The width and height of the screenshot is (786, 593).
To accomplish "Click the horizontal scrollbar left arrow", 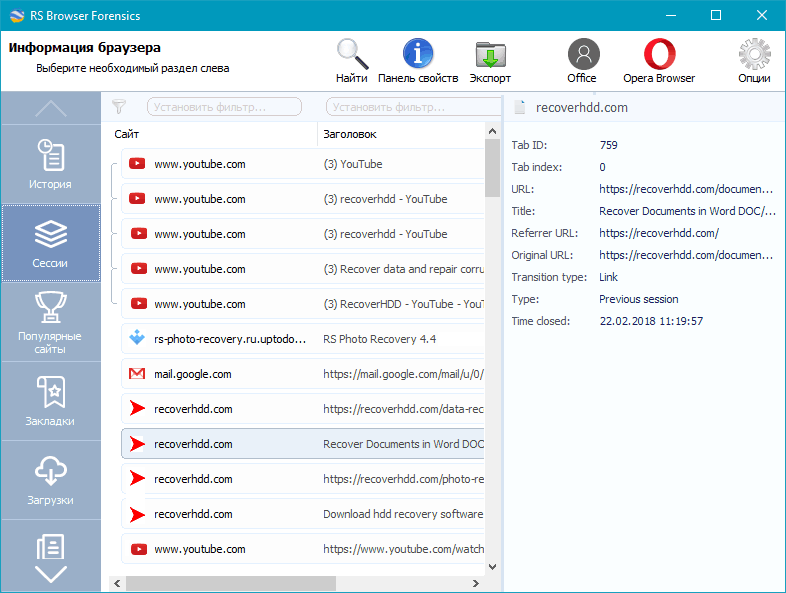I will 117,583.
